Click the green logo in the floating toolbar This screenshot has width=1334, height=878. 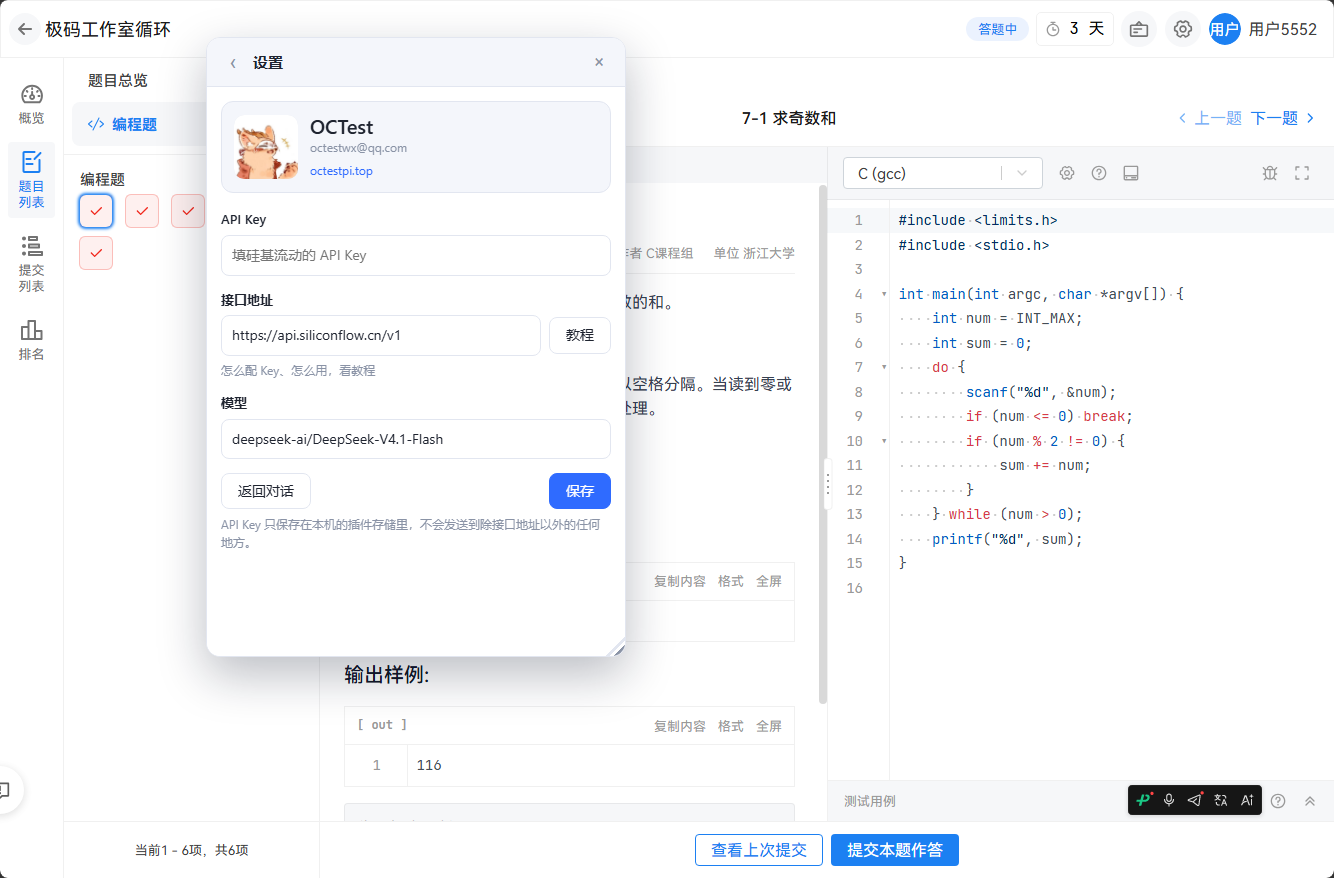pos(1144,800)
